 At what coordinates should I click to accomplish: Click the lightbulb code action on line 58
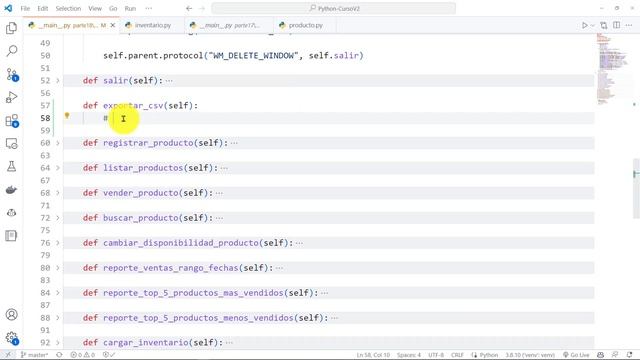coord(67,116)
